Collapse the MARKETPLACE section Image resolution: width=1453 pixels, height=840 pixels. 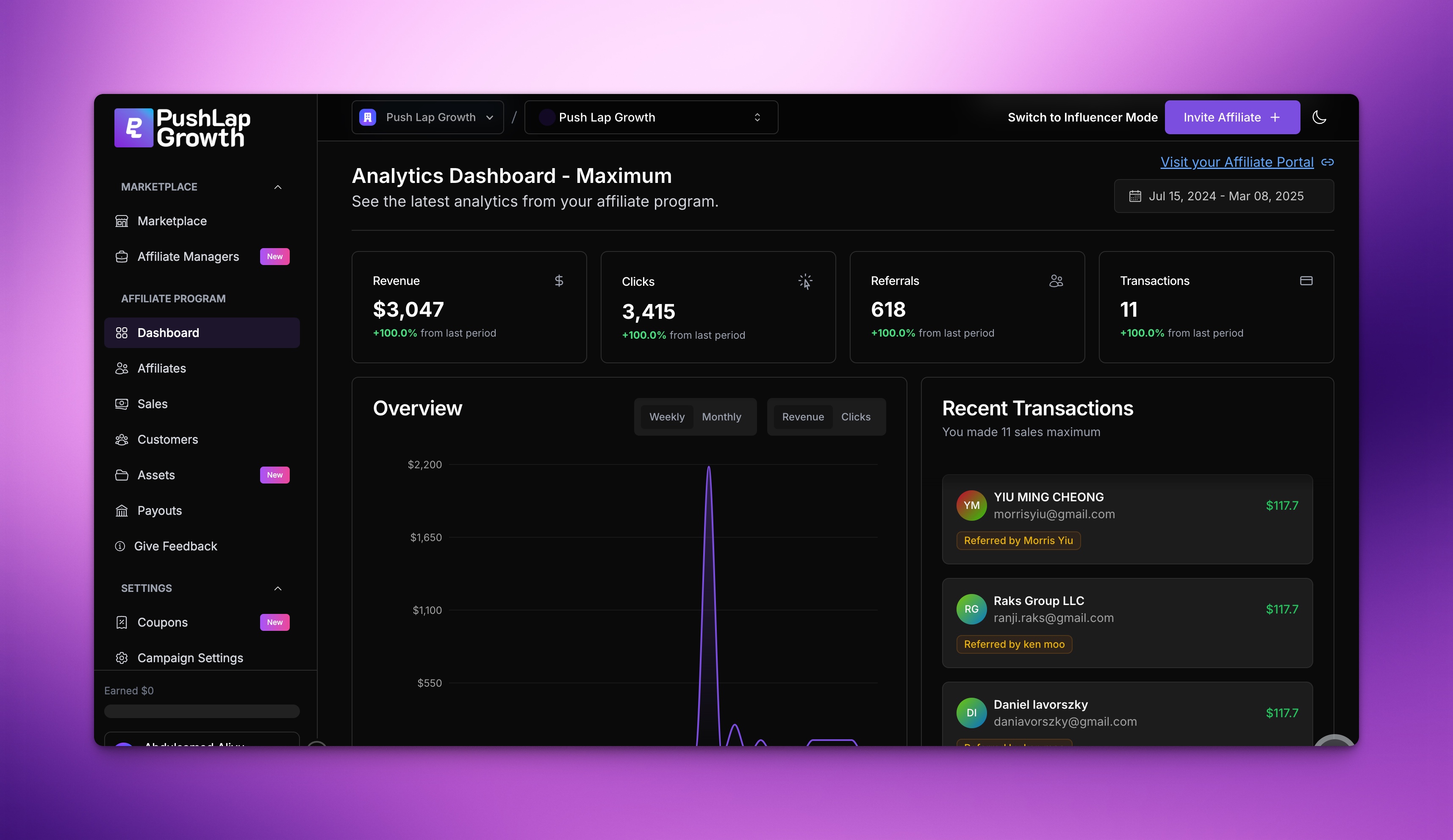pos(278,187)
